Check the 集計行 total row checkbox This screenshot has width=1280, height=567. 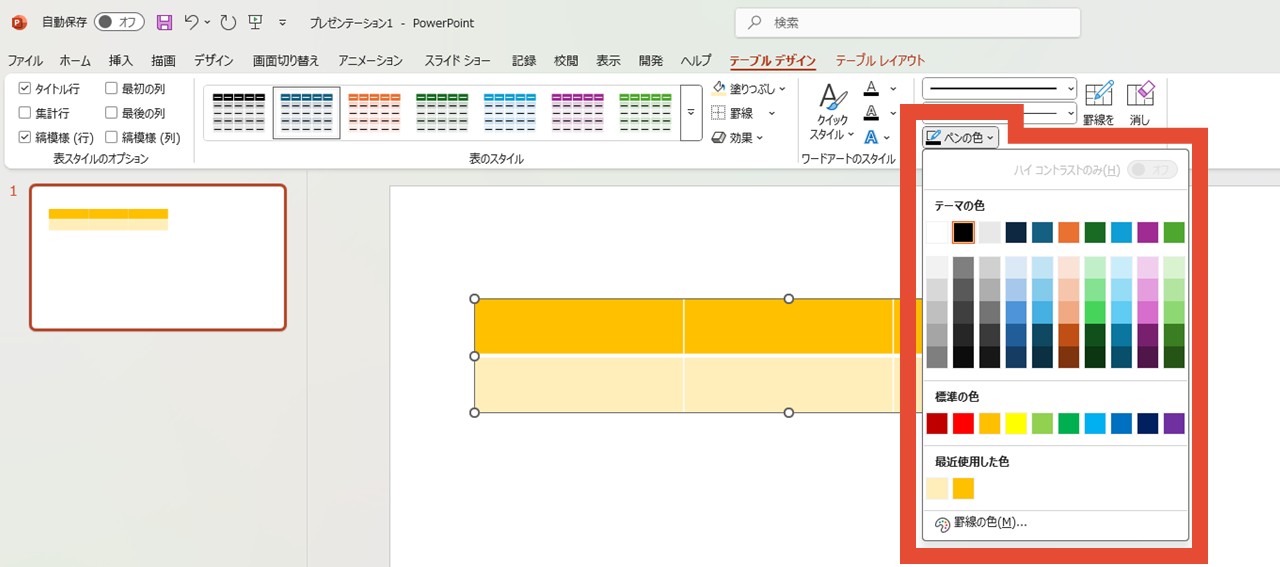(25, 113)
